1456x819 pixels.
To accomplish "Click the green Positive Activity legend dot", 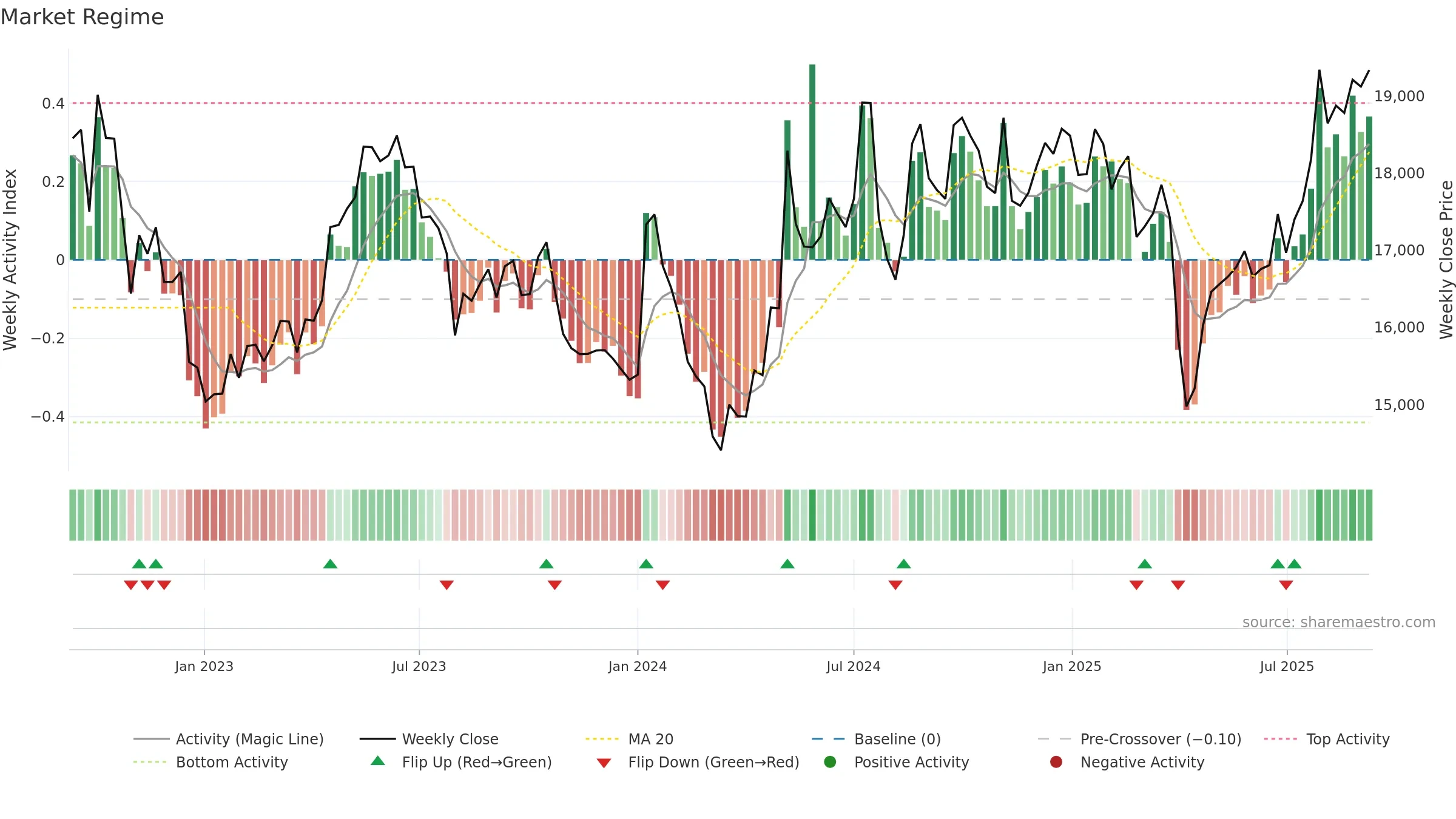I will tap(830, 762).
